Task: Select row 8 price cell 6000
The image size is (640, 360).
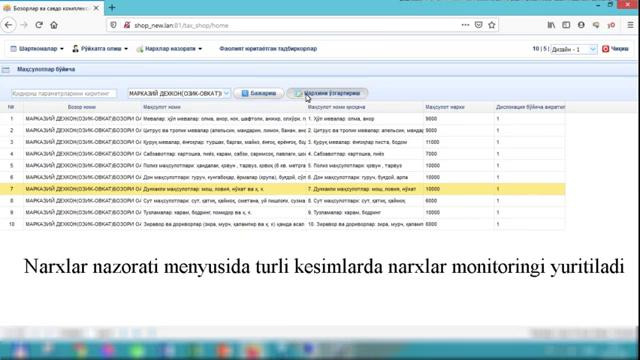Action: click(459, 201)
